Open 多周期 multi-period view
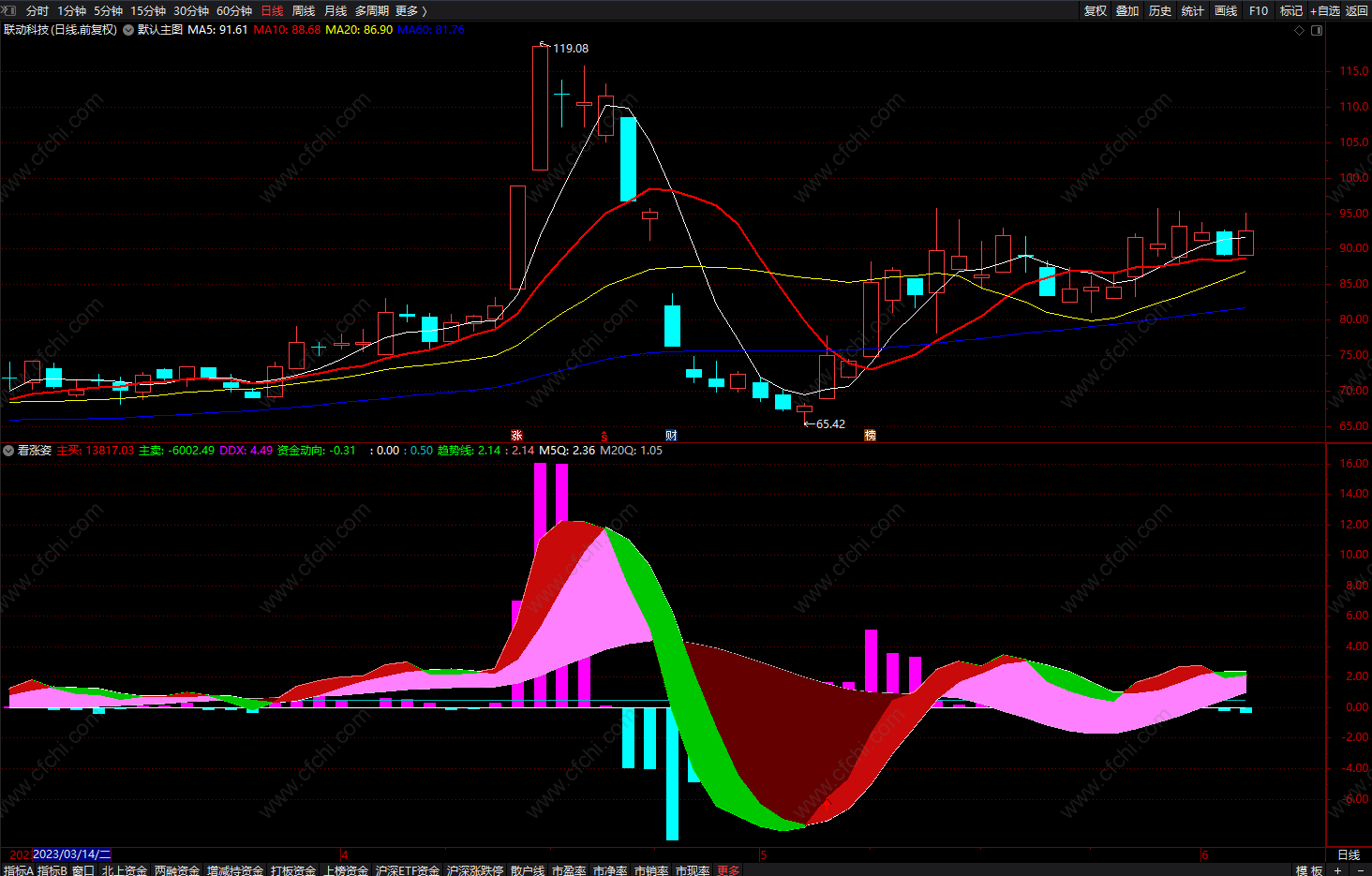Image resolution: width=1372 pixels, height=876 pixels. pyautogui.click(x=372, y=11)
